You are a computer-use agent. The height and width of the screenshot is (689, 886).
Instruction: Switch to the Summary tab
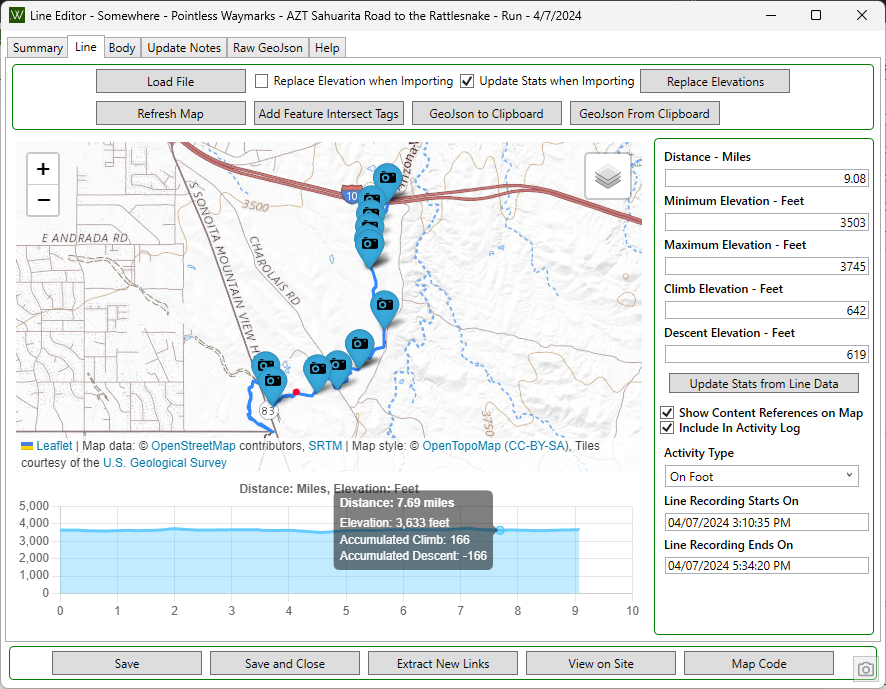click(x=38, y=48)
